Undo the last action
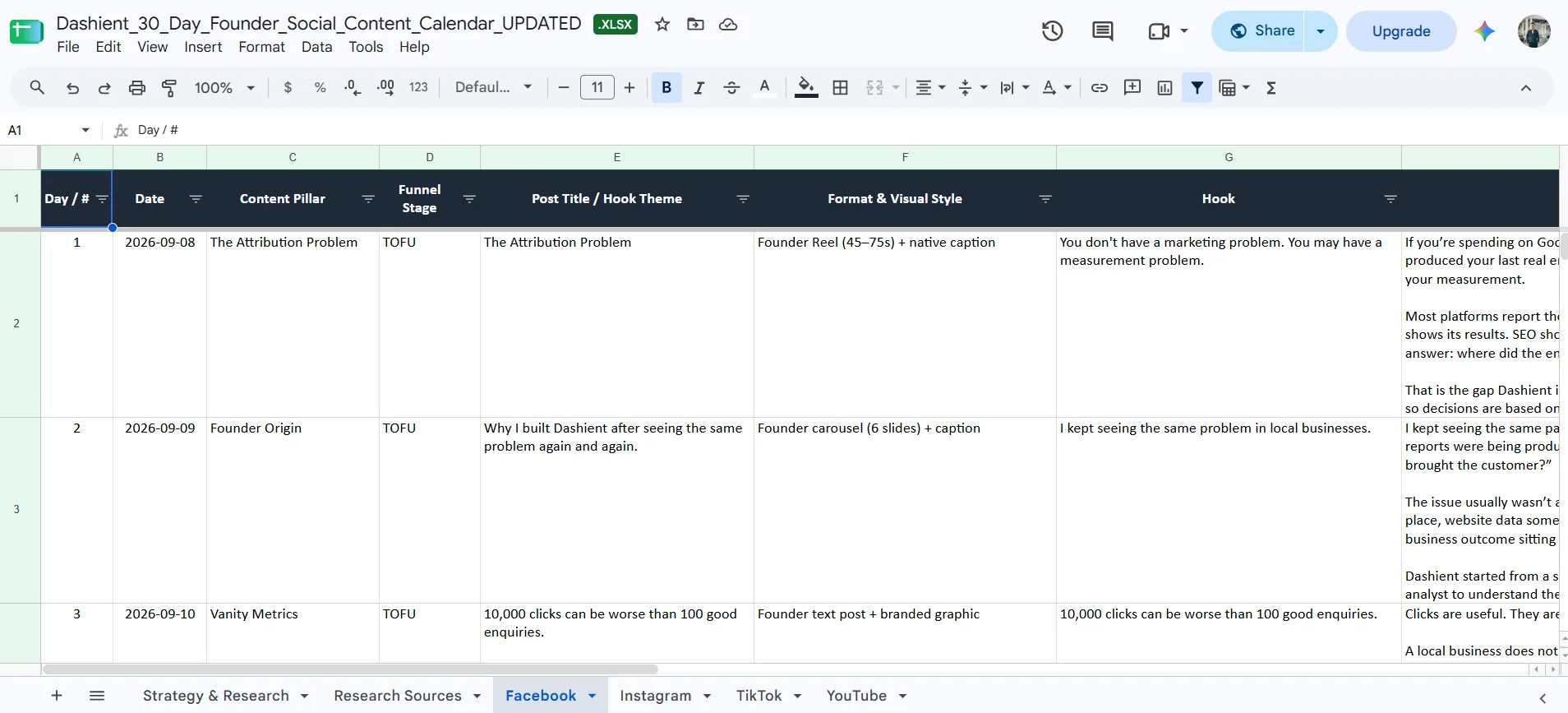Viewport: 1568px width, 713px height. click(x=72, y=87)
